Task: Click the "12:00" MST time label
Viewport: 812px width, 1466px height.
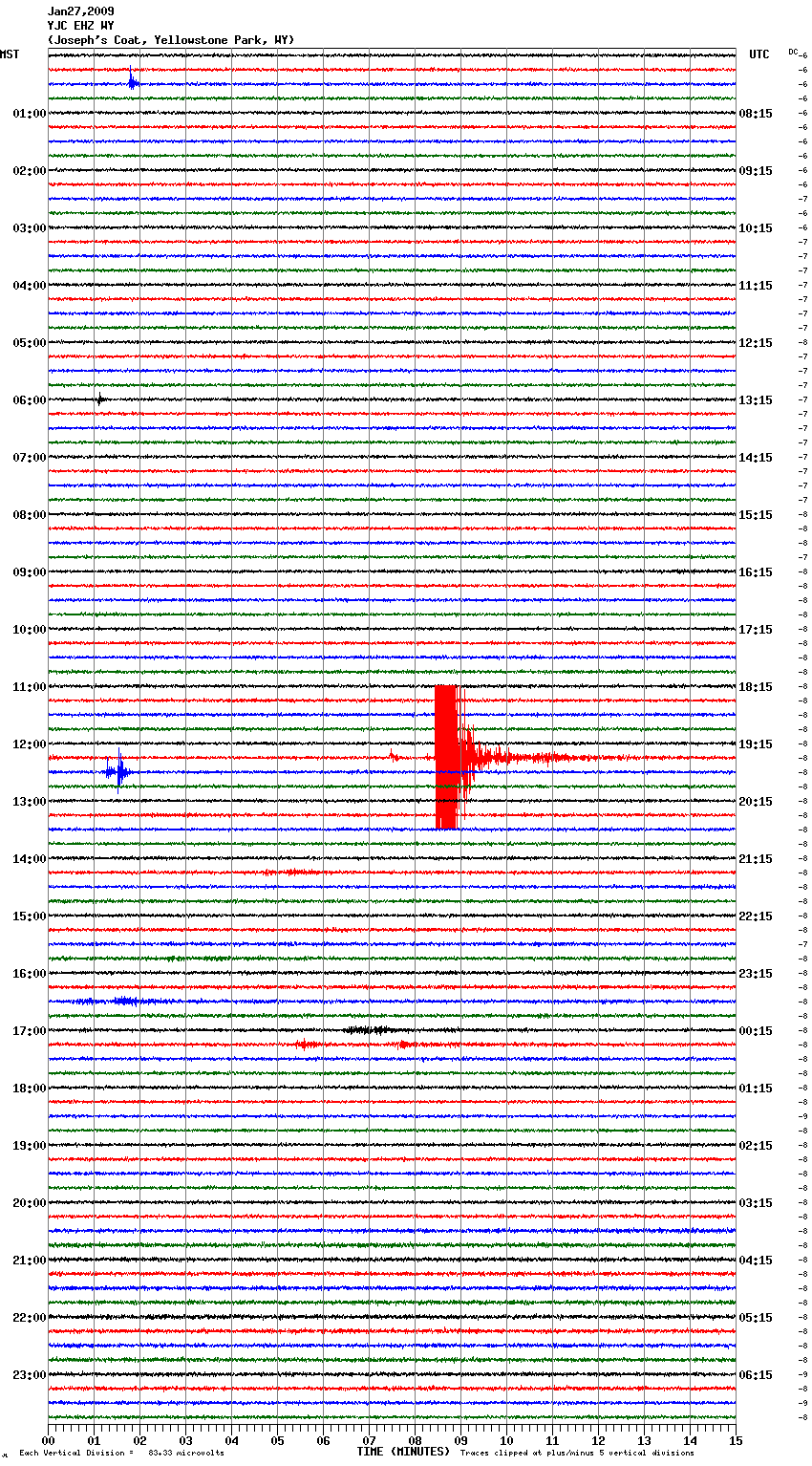Action: pos(29,744)
